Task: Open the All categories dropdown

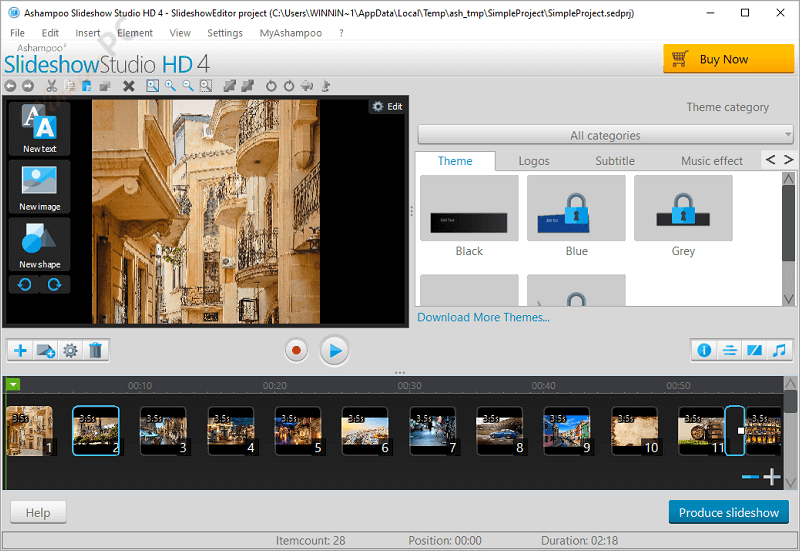Action: [x=605, y=135]
